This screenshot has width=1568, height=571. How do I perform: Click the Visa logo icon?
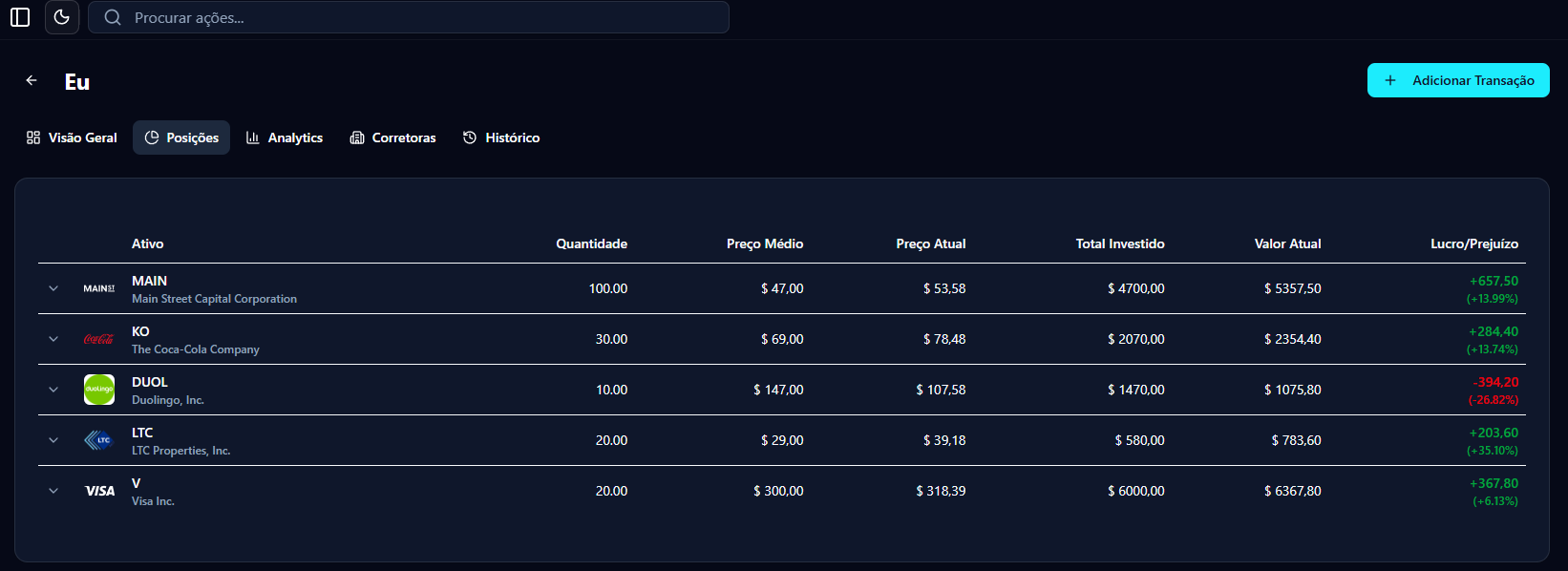click(99, 491)
